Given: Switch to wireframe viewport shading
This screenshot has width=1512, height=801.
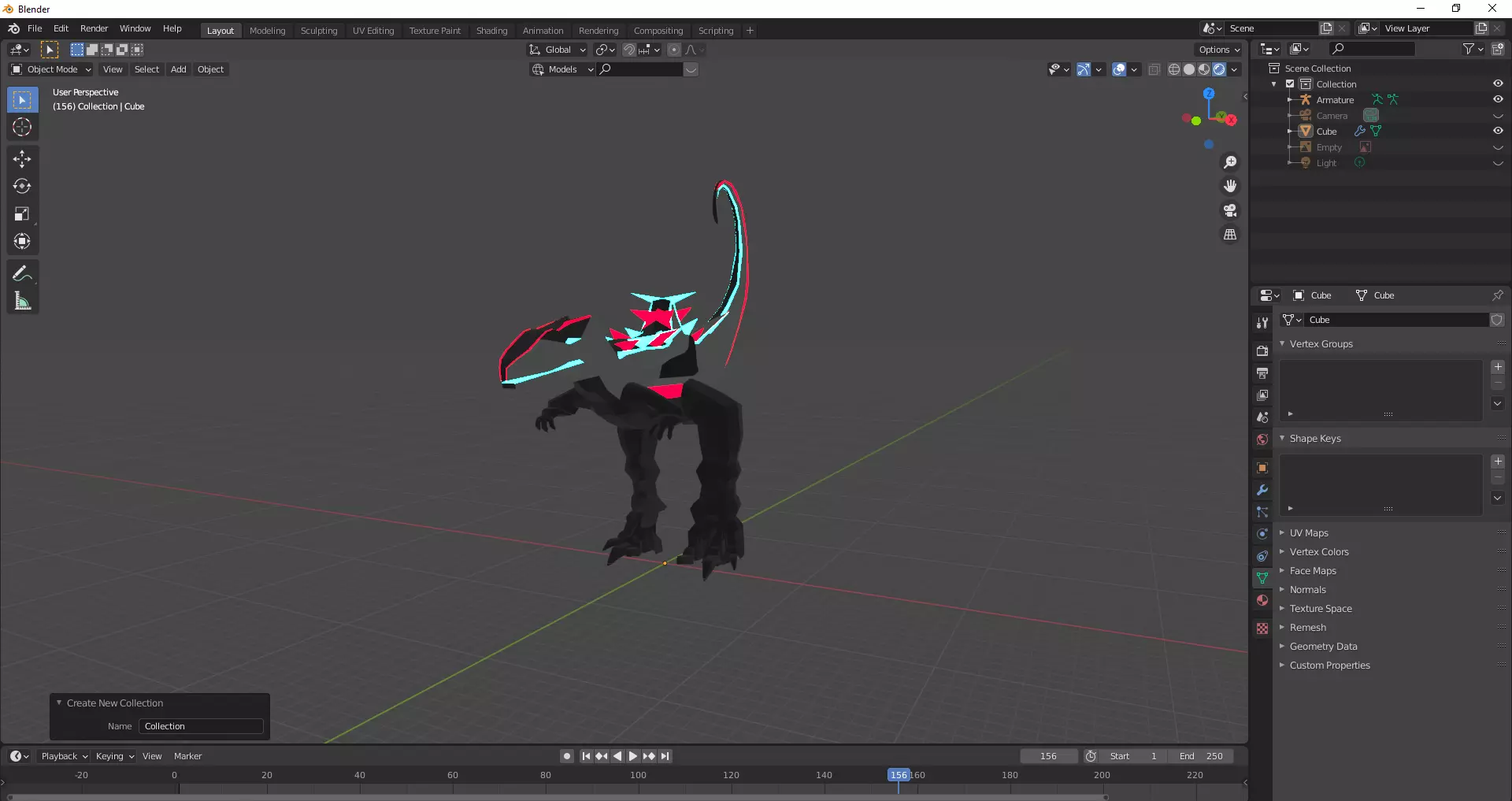Looking at the screenshot, I should (x=1174, y=69).
